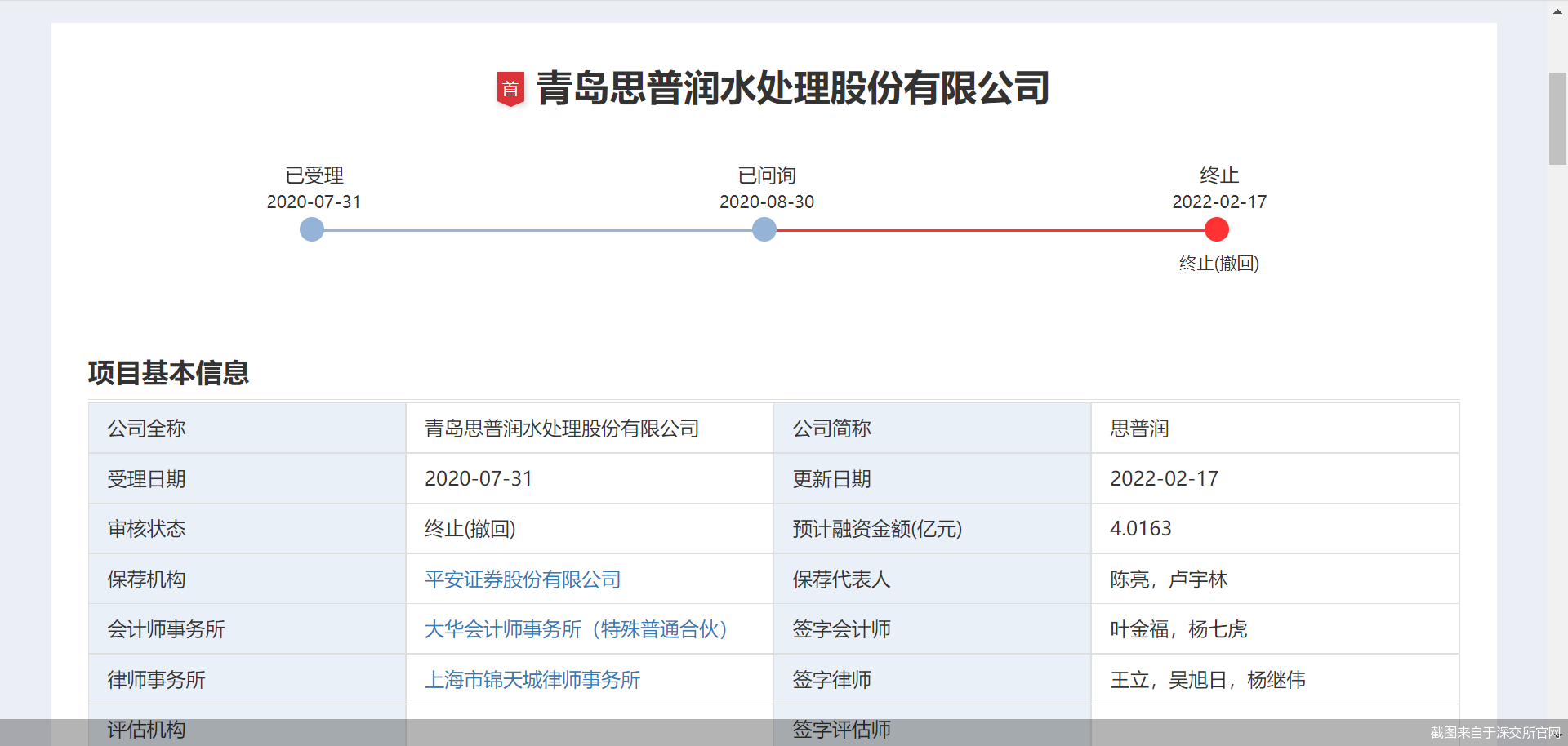Click the 审核状态 label cell
This screenshot has width=1568, height=746.
[247, 529]
